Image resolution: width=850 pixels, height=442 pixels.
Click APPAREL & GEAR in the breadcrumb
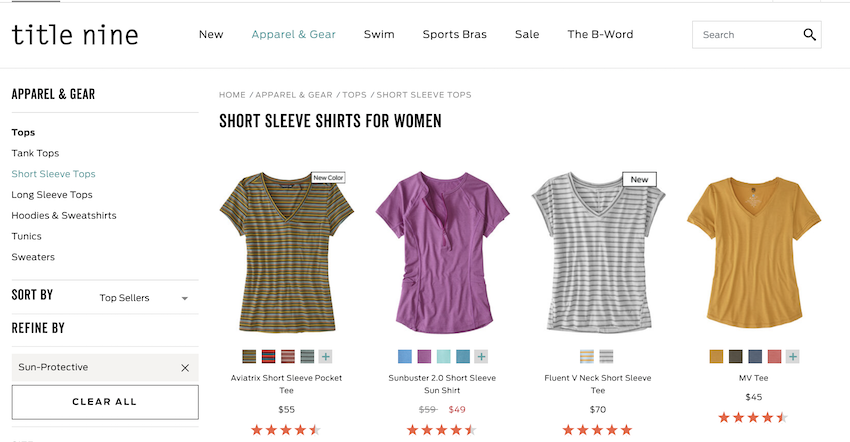(294, 95)
